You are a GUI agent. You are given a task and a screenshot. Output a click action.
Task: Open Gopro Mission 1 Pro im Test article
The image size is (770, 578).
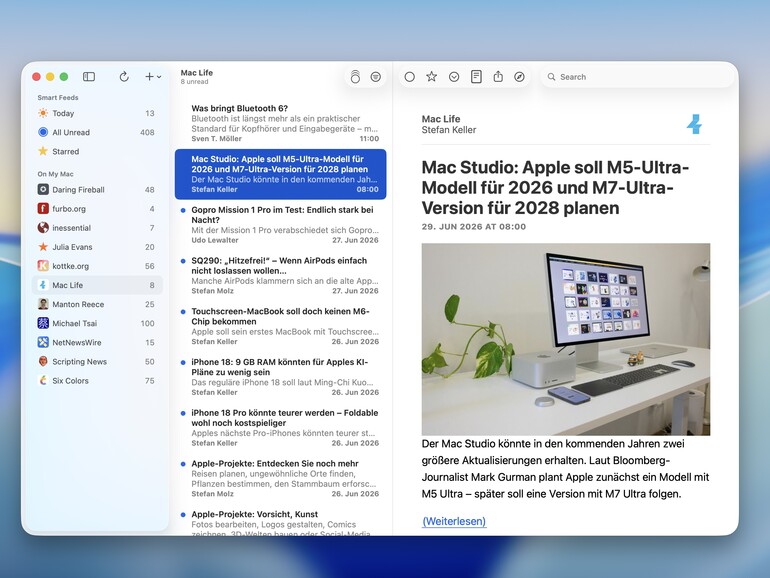pos(280,225)
